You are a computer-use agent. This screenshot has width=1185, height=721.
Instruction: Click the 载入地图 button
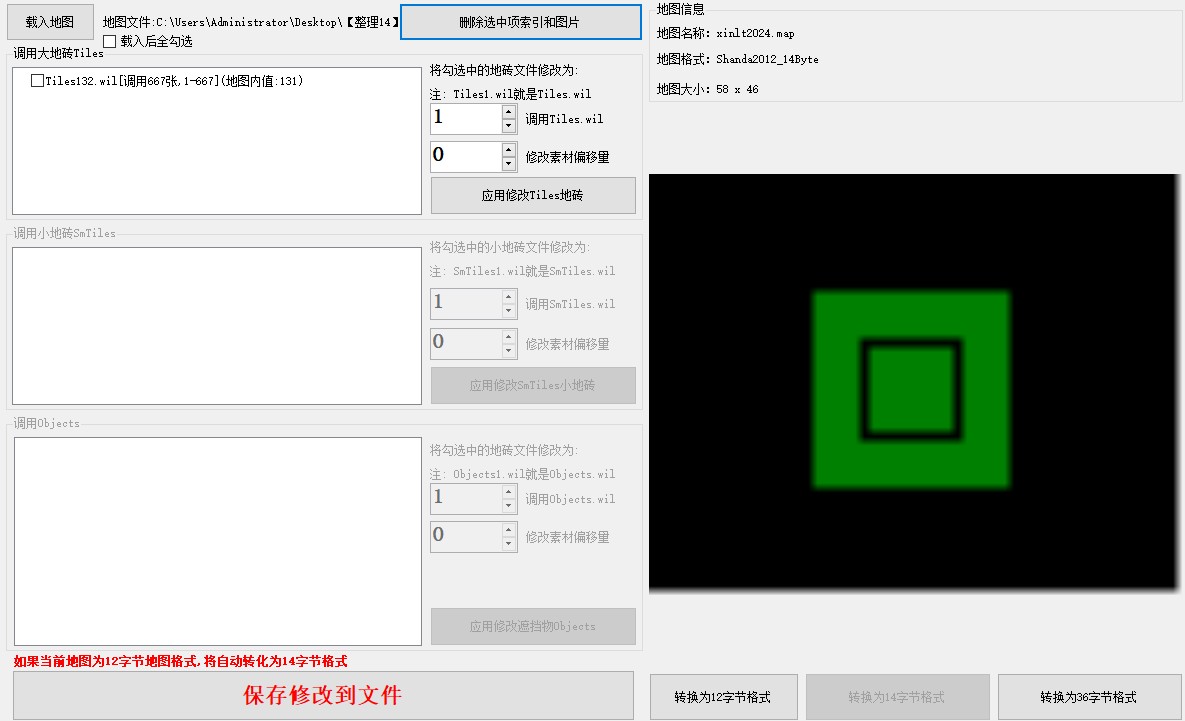coord(49,22)
